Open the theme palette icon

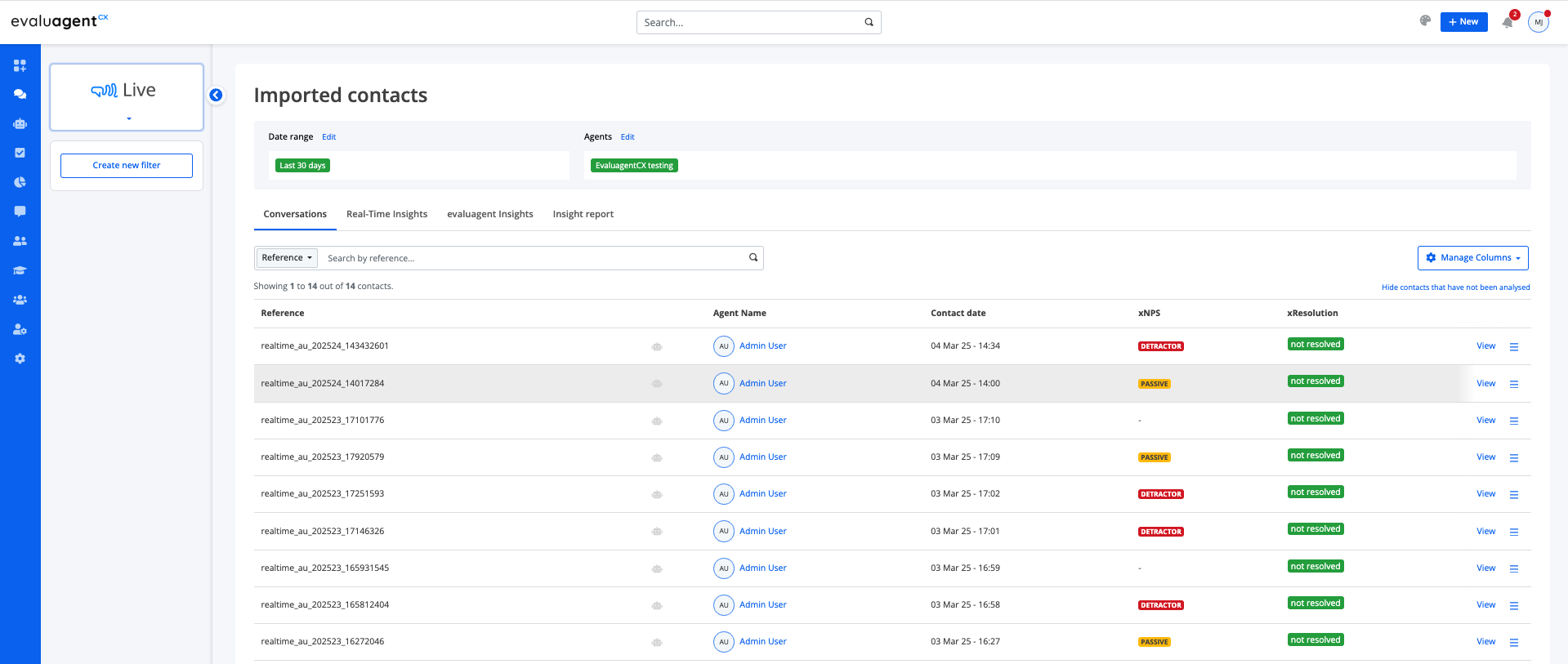tap(1425, 21)
